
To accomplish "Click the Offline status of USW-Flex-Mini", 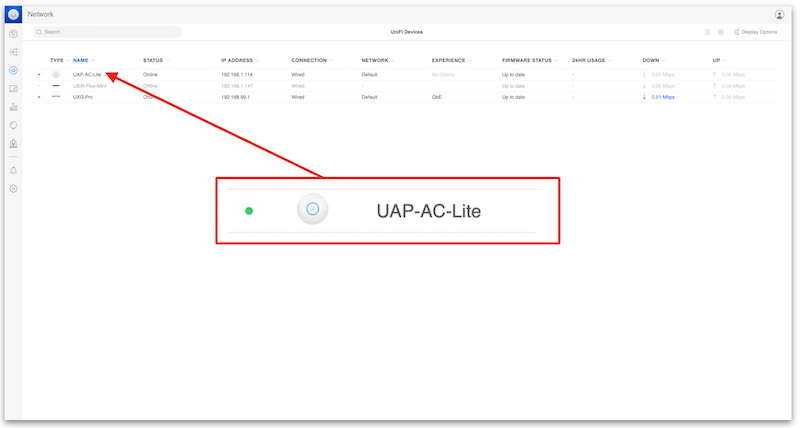I will click(150, 86).
